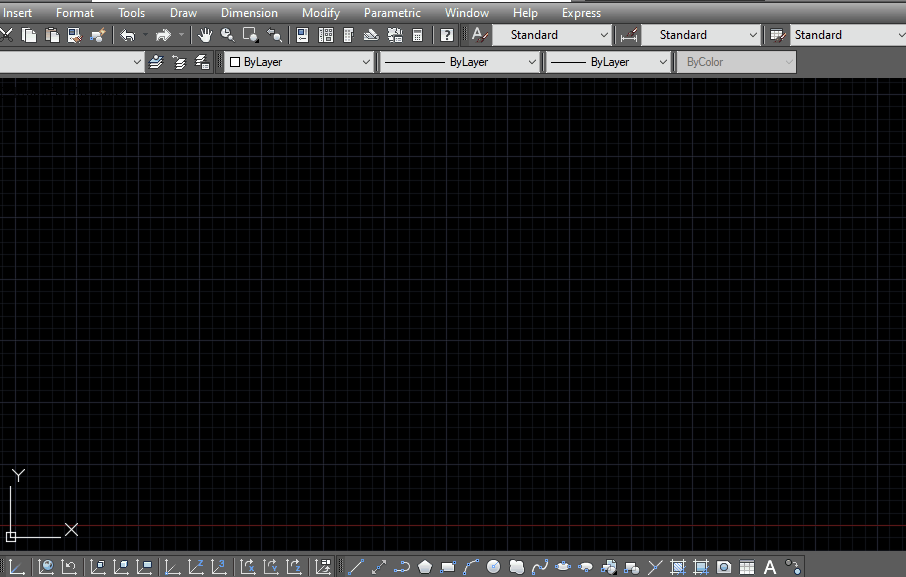
Task: Activate the Pan hand tool
Action: [205, 35]
